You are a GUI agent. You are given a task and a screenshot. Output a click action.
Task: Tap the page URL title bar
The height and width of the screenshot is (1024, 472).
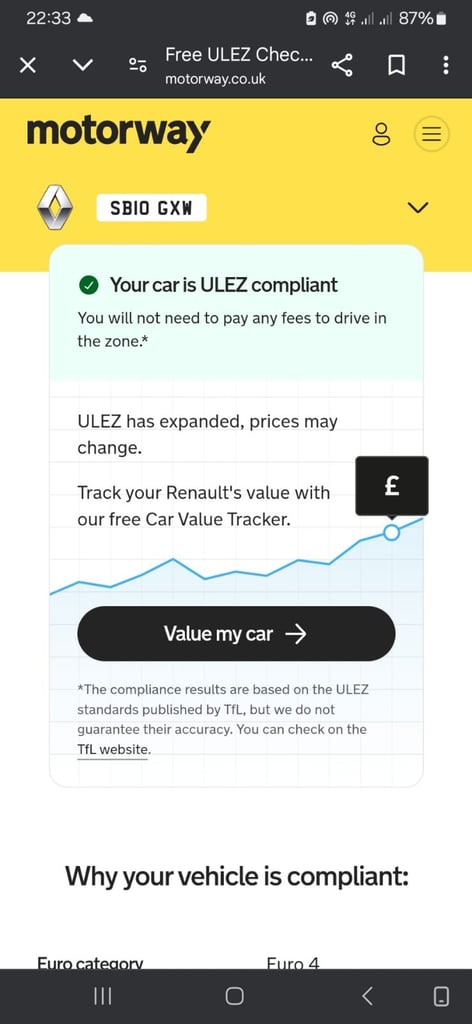pyautogui.click(x=238, y=65)
